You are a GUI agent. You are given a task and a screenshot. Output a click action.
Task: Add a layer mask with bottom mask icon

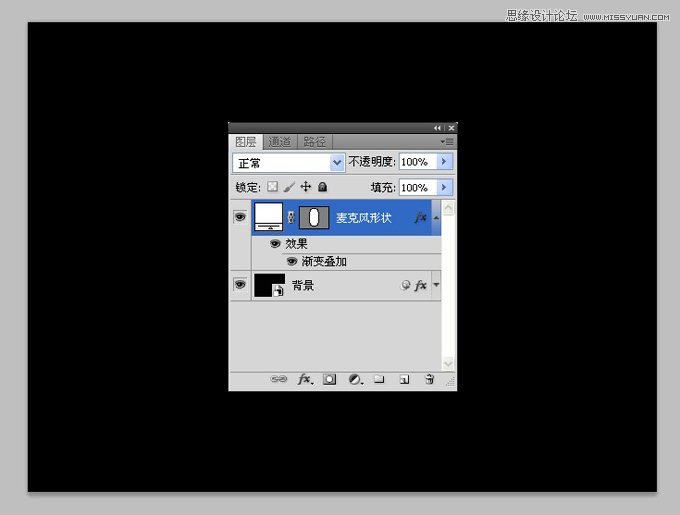(330, 380)
